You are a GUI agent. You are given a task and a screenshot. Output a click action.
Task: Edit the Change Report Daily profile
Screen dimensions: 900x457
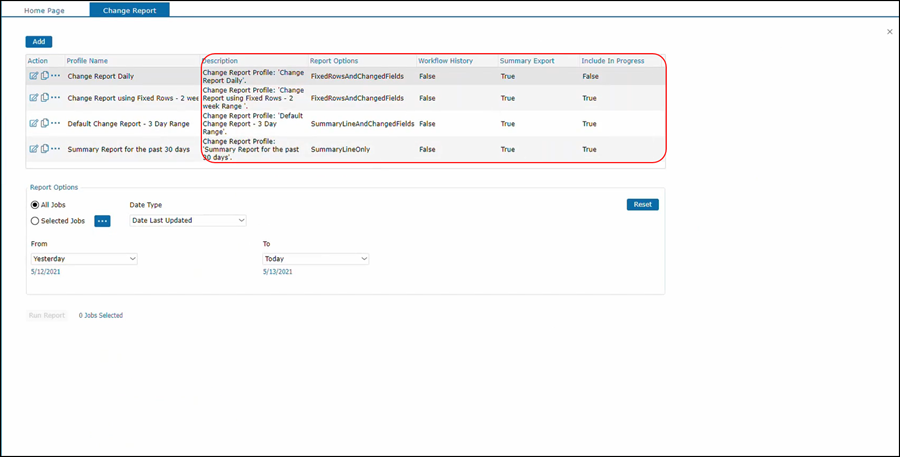[x=33, y=76]
